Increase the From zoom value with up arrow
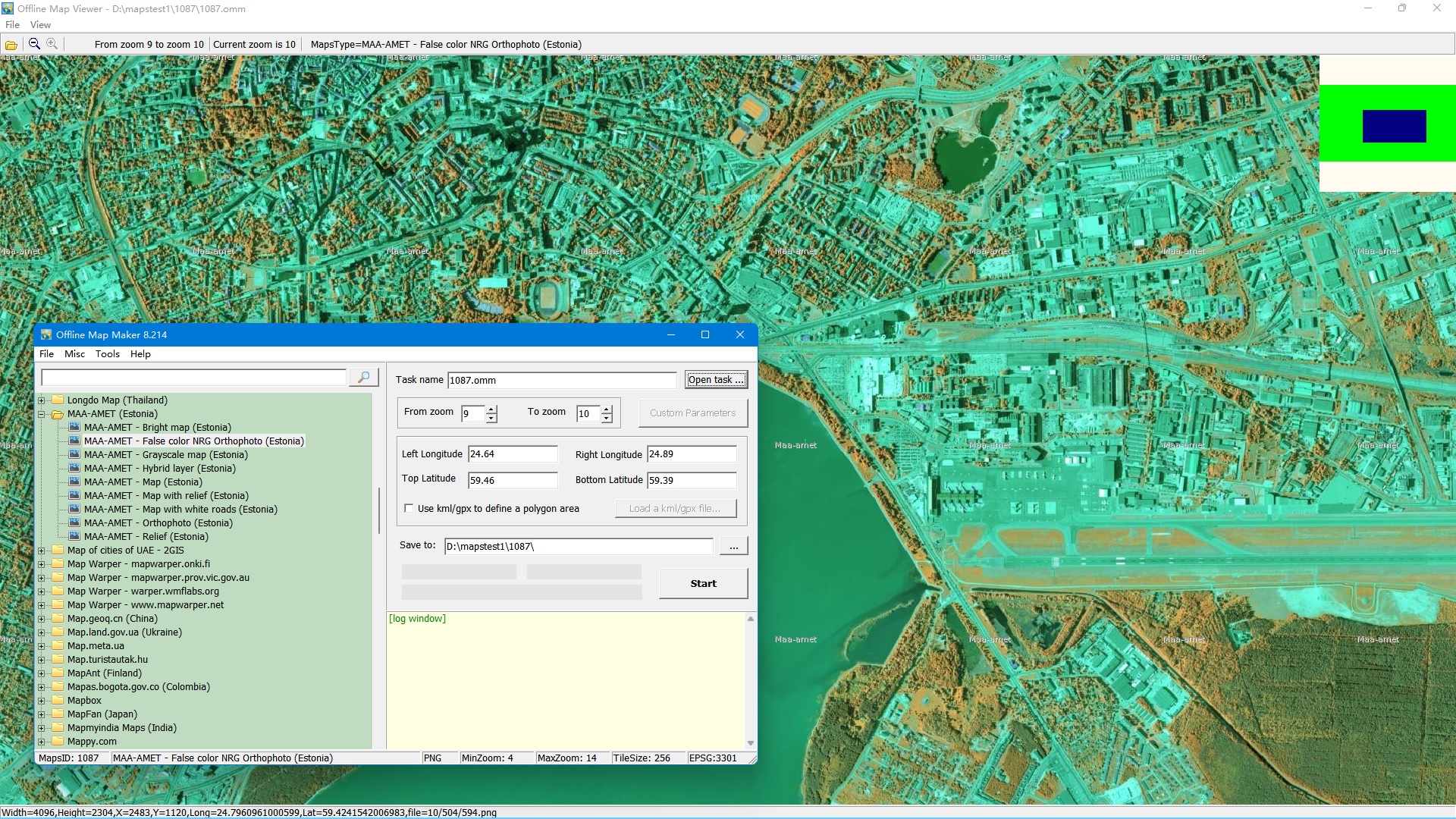Screen dimensions: 1456x819 tap(491, 409)
